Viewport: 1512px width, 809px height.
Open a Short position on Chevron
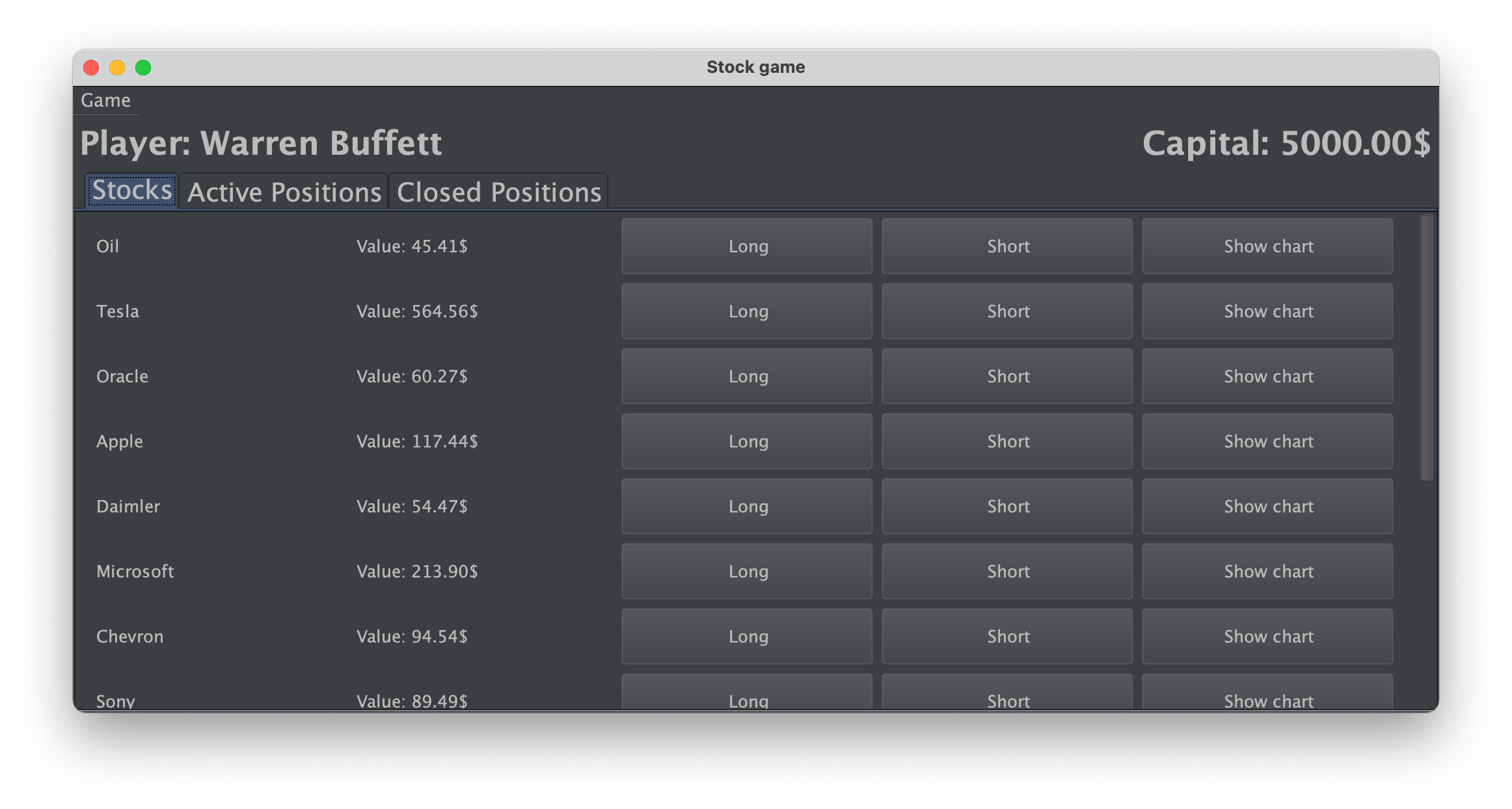[x=1007, y=636]
